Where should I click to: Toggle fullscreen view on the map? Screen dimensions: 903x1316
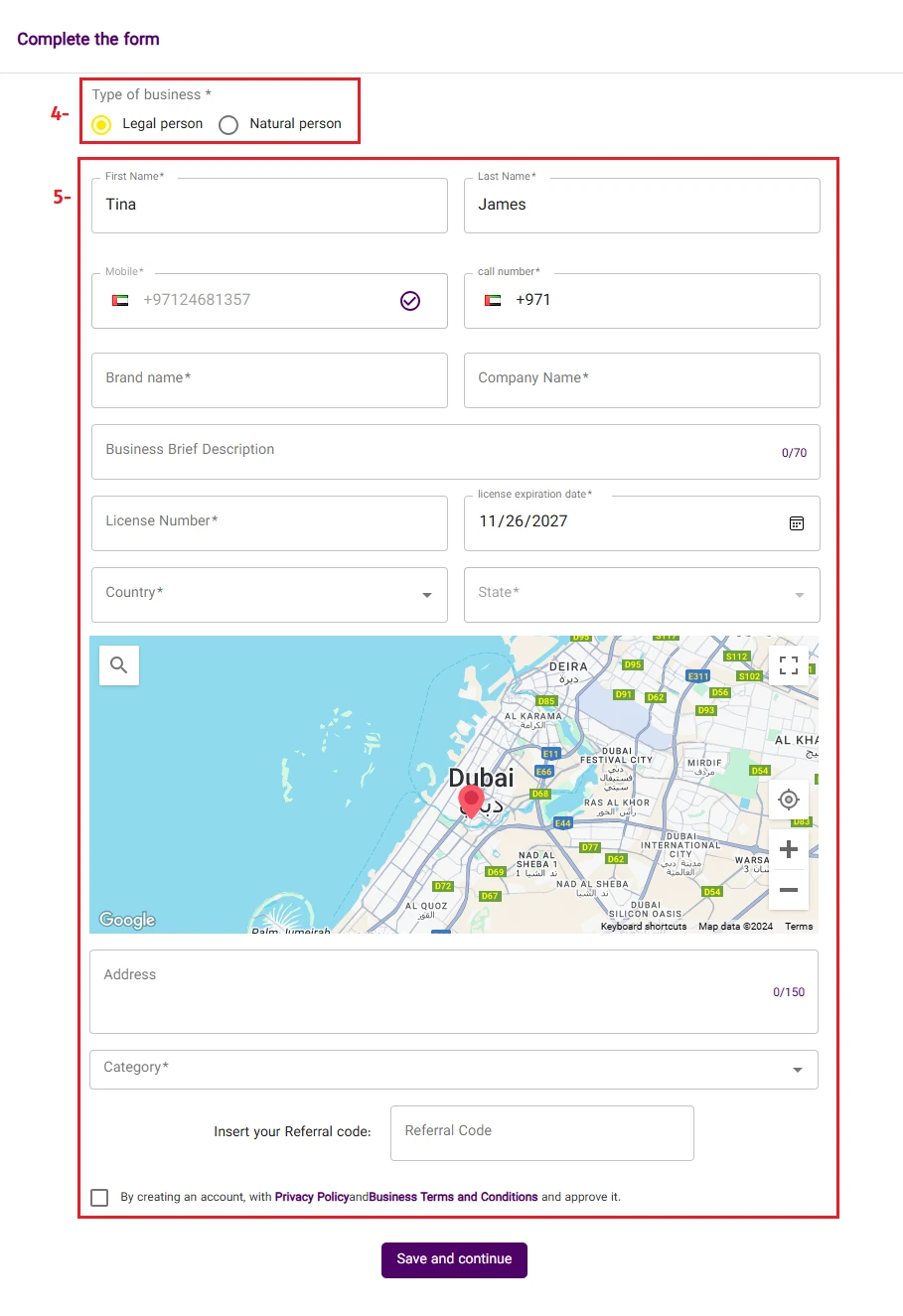coord(789,665)
